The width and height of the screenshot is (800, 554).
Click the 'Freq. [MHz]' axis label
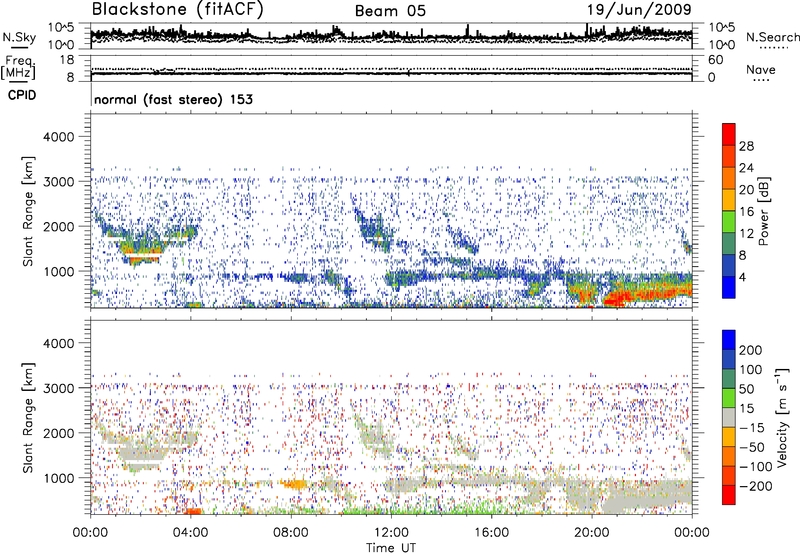tap(18, 67)
